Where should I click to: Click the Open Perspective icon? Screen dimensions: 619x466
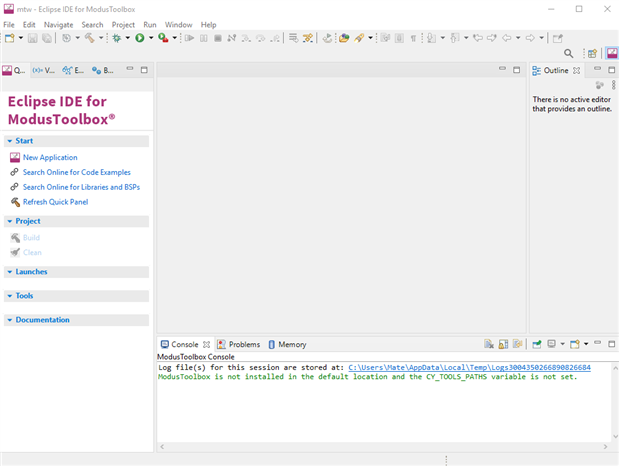tap(592, 53)
